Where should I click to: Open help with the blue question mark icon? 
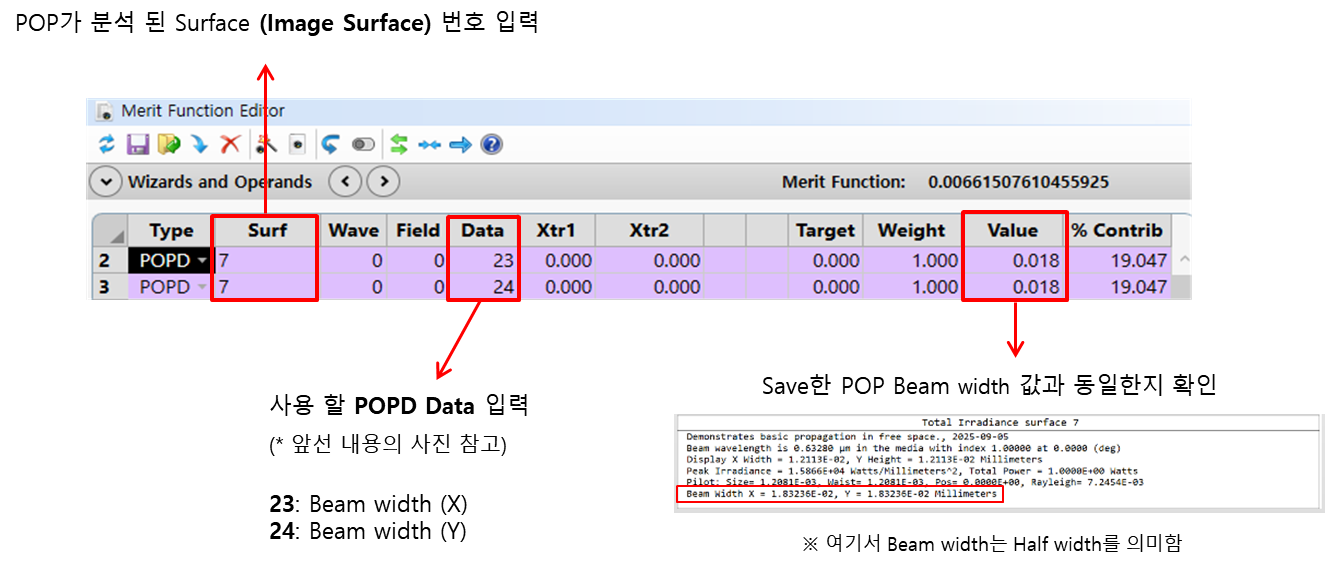click(491, 144)
